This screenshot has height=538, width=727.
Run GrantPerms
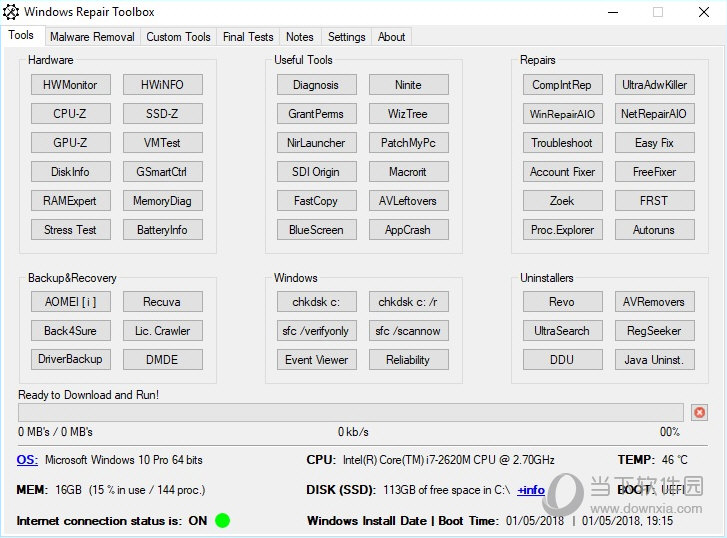317,114
